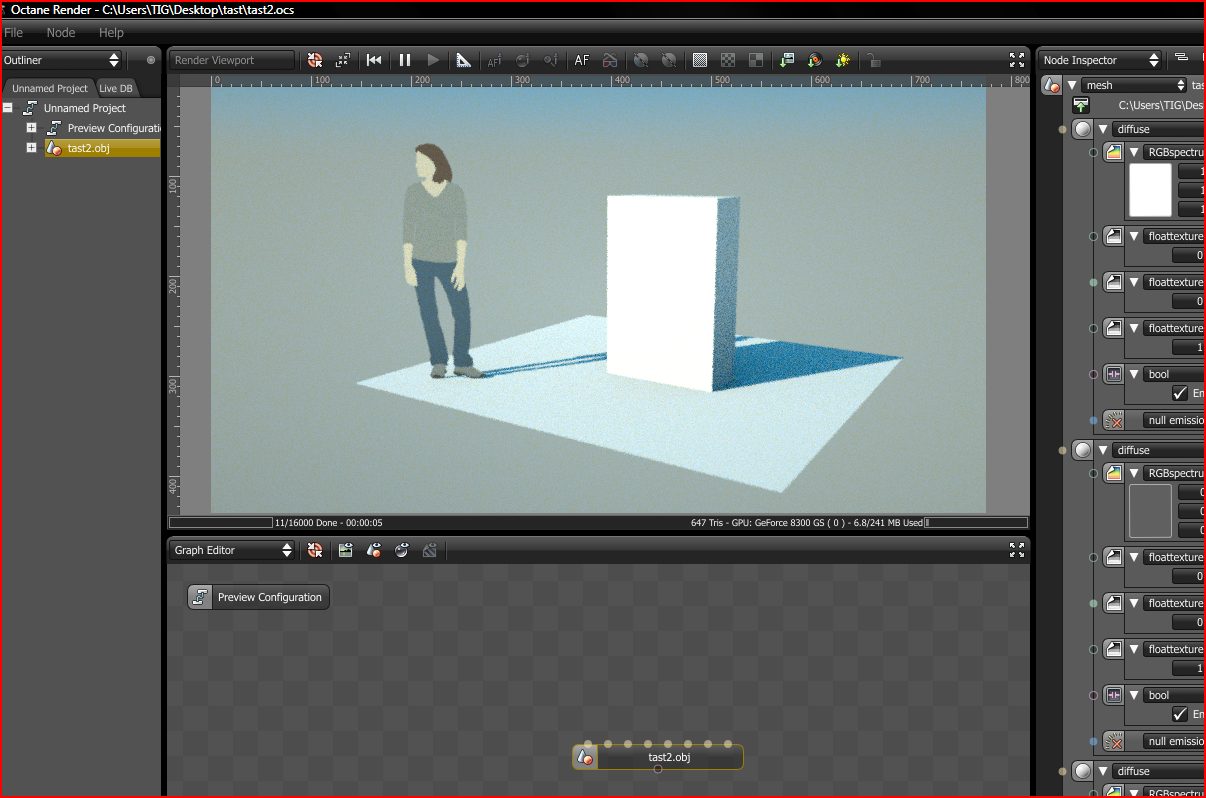Open the File menu
Image resolution: width=1206 pixels, height=798 pixels.
point(14,33)
